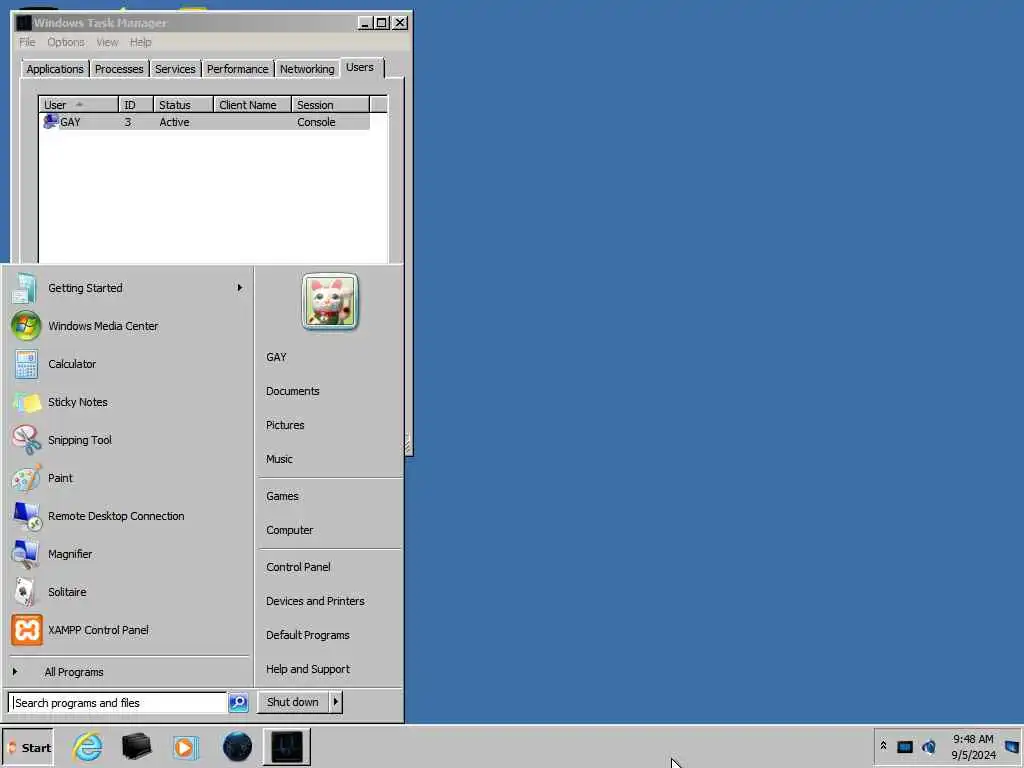Screen dimensions: 1024x768
Task: Launch the Snipping Tool
Action: pos(129,440)
